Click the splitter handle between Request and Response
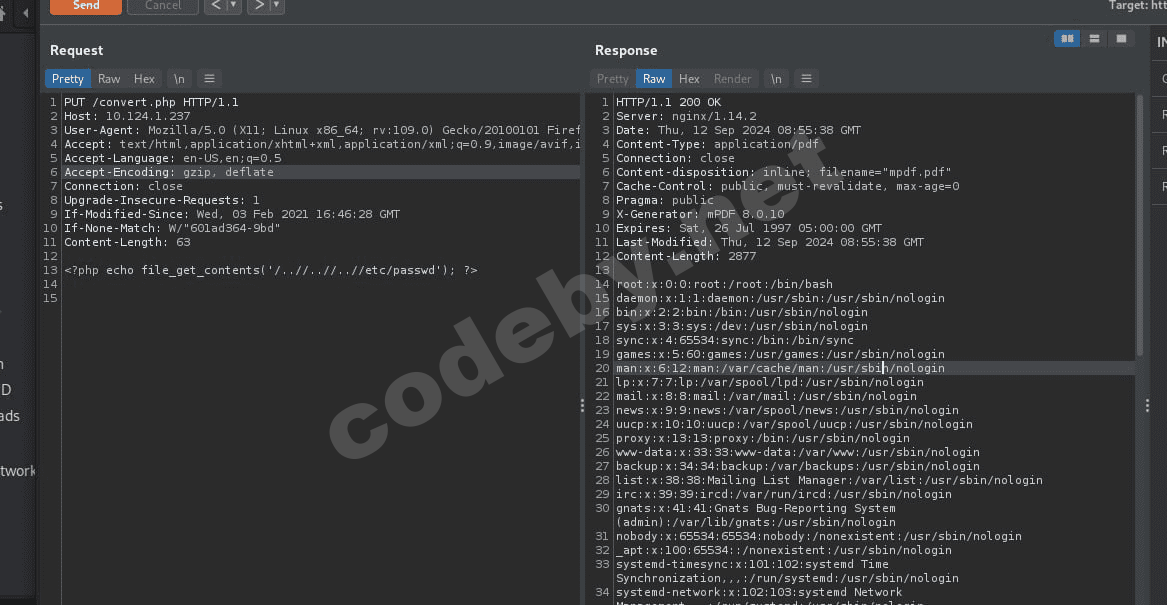1167x605 pixels. point(582,406)
